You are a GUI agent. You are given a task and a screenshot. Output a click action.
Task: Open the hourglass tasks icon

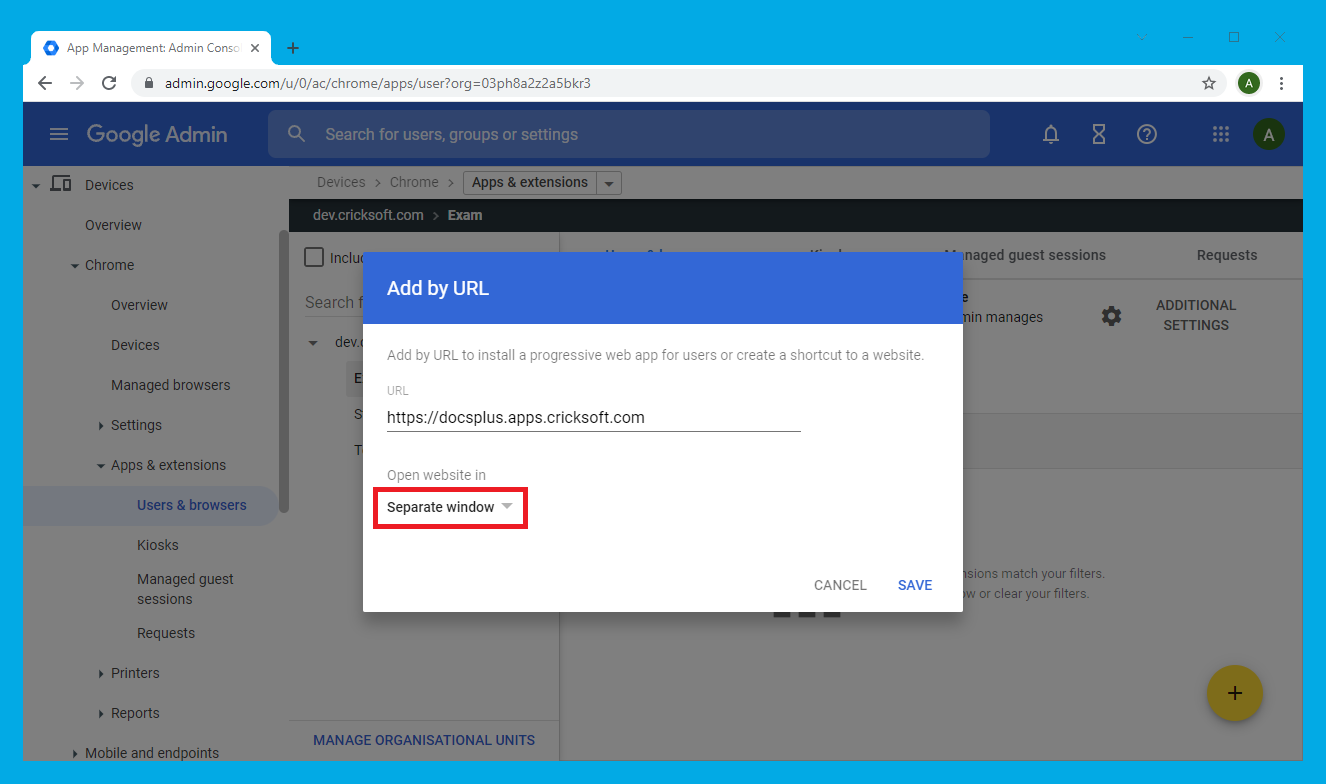pyautogui.click(x=1099, y=135)
